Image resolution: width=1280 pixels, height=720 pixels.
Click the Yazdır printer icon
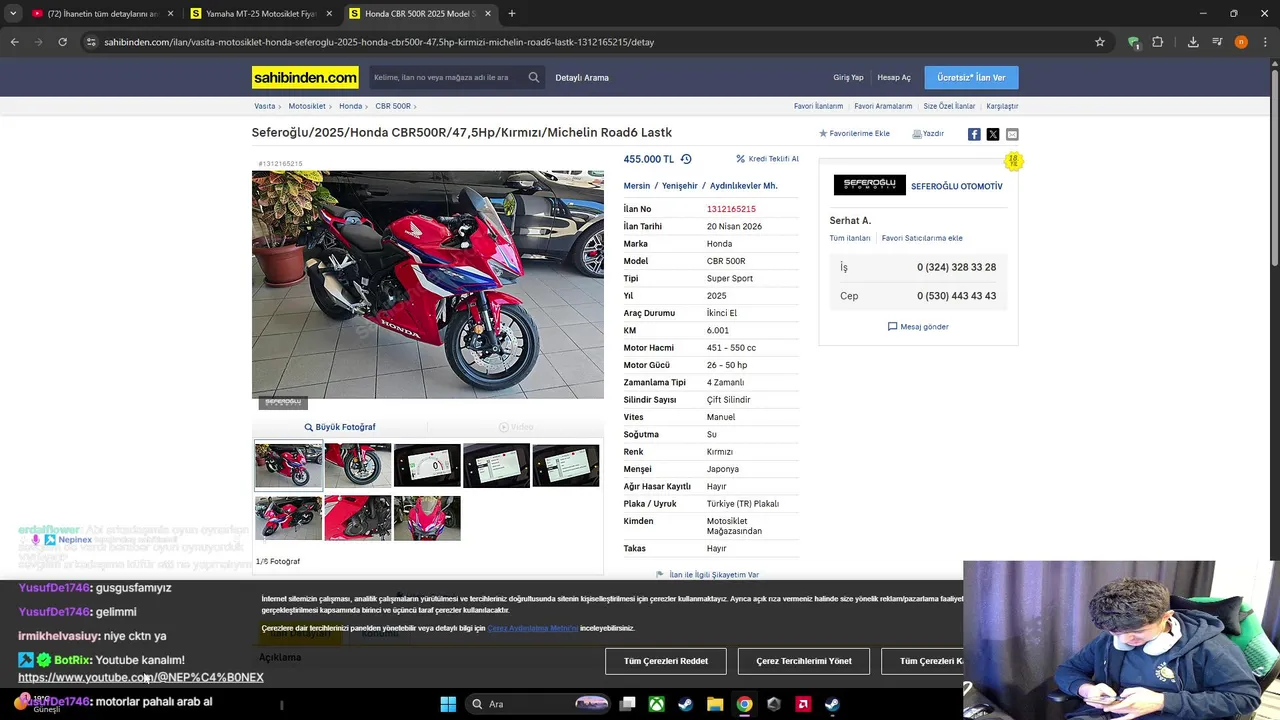(917, 134)
